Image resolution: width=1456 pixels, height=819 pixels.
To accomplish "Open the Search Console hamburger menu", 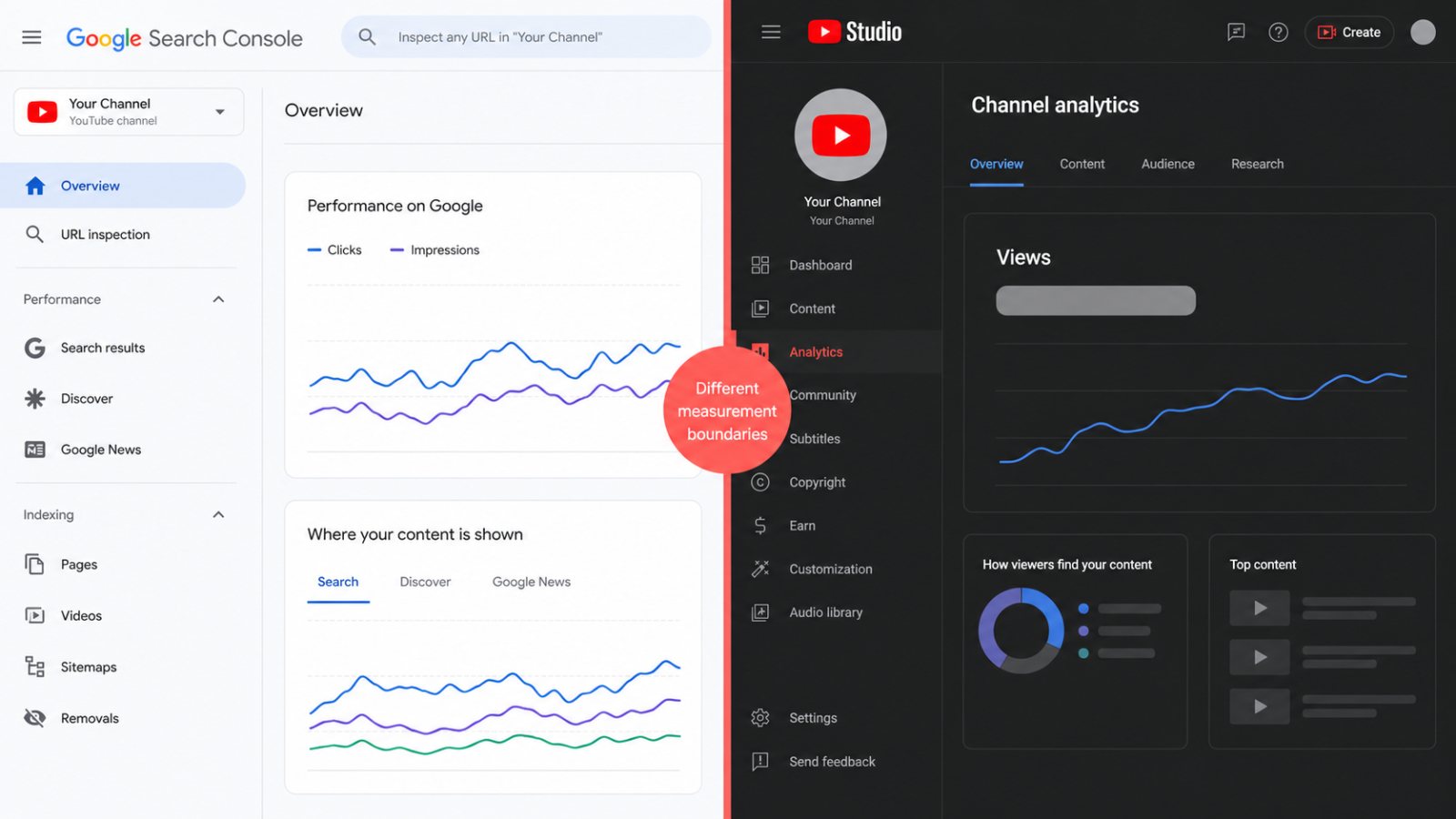I will tap(32, 37).
